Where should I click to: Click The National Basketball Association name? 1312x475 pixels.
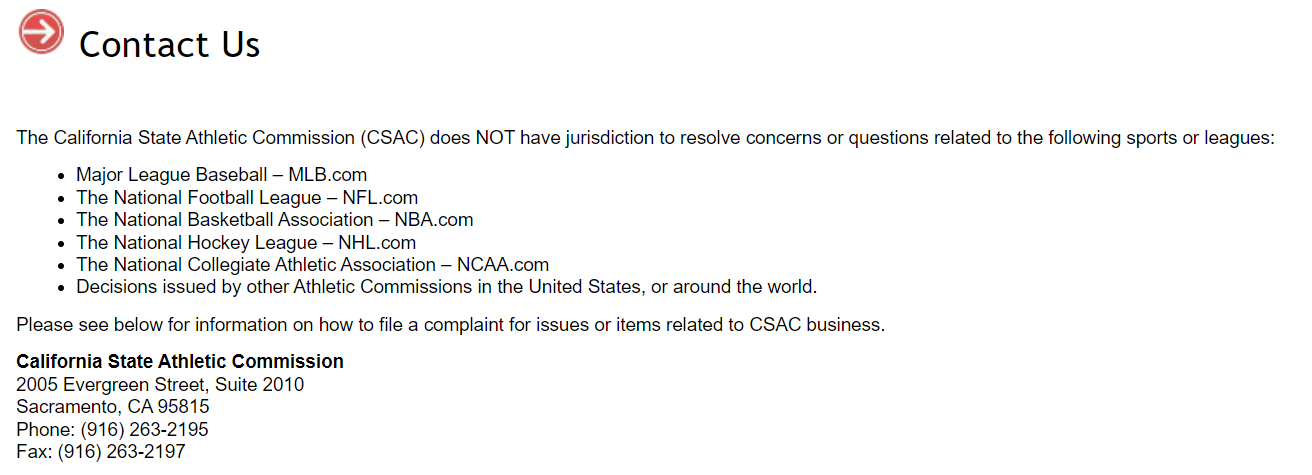click(224, 220)
